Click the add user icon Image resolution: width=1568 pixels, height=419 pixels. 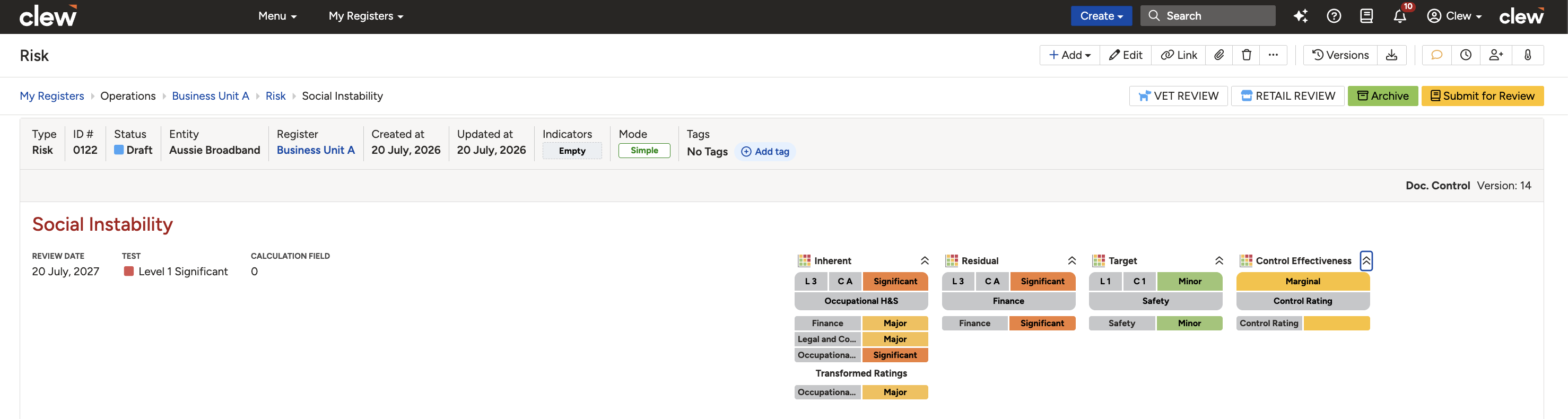[x=1495, y=55]
